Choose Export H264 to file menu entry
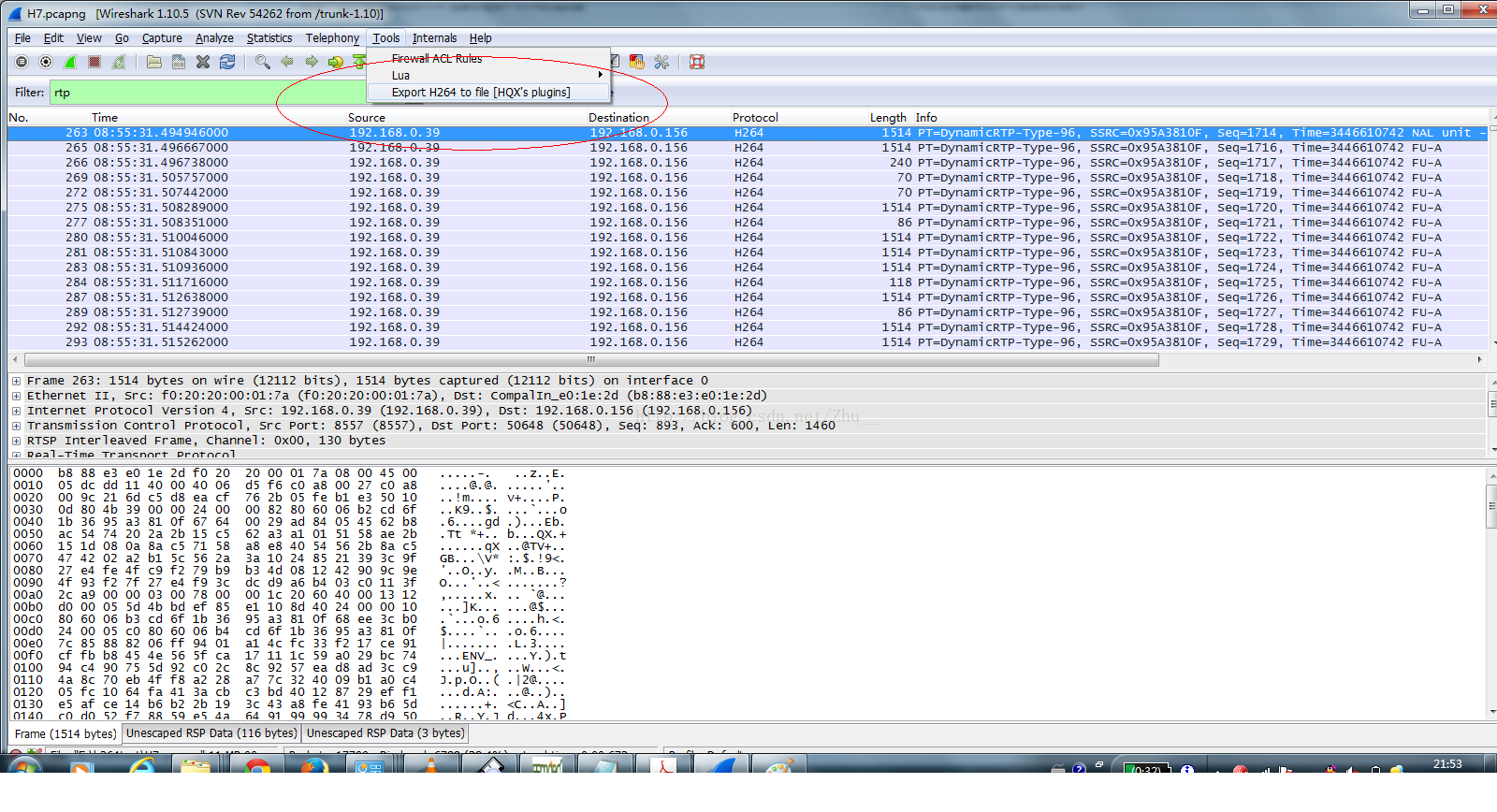1497x812 pixels. tap(480, 92)
